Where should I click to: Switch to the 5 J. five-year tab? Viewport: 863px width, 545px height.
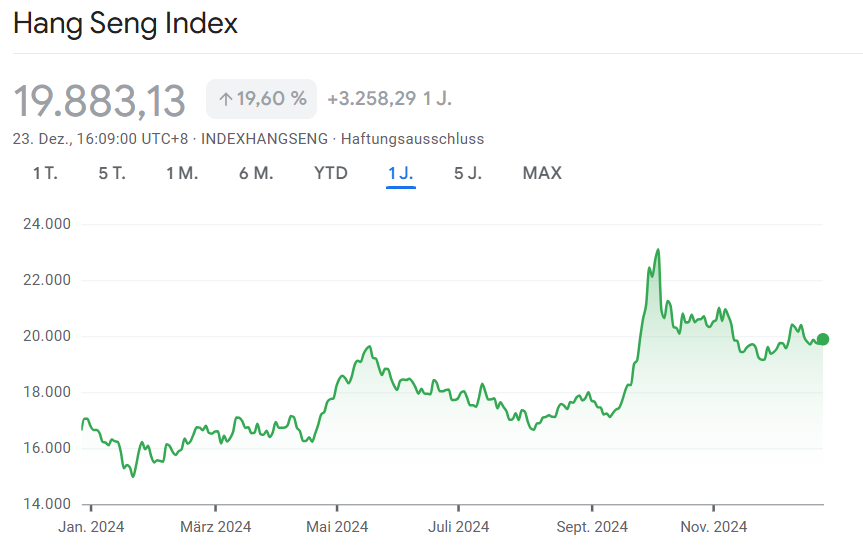pyautogui.click(x=468, y=173)
